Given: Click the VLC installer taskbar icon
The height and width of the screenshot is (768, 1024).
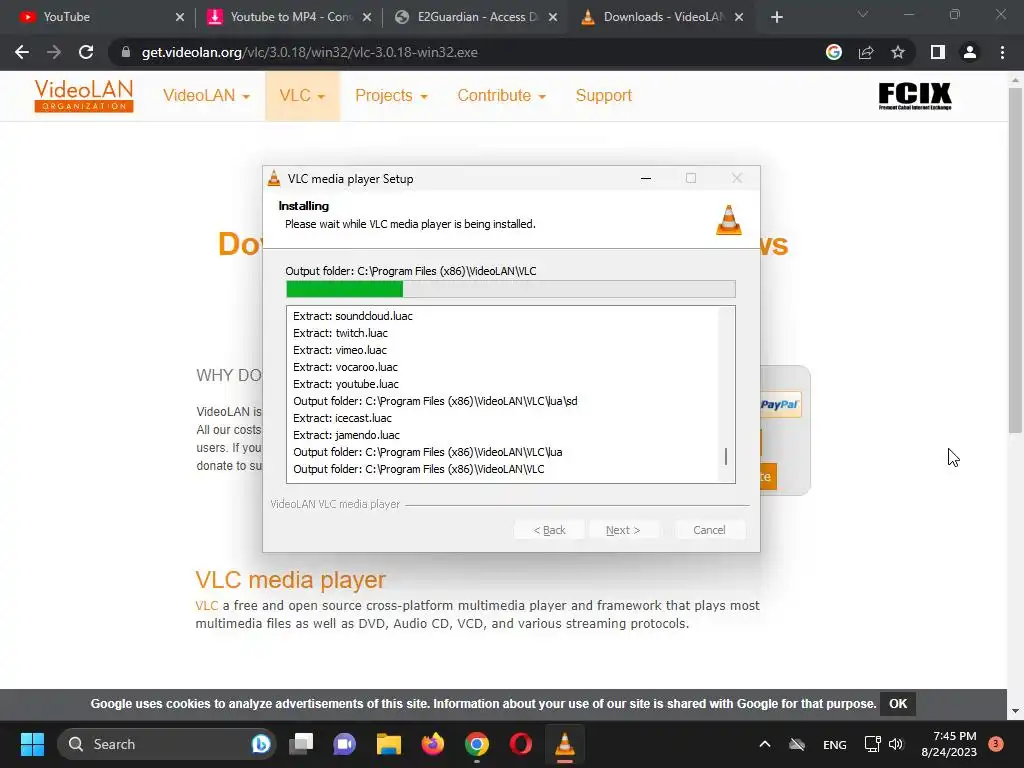Looking at the screenshot, I should 565,744.
